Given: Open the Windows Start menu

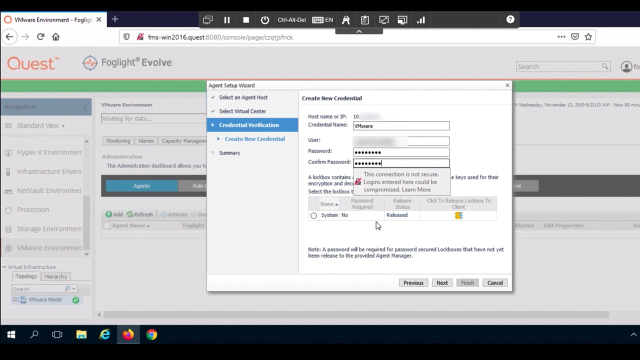Looking at the screenshot, I should click(x=11, y=335).
